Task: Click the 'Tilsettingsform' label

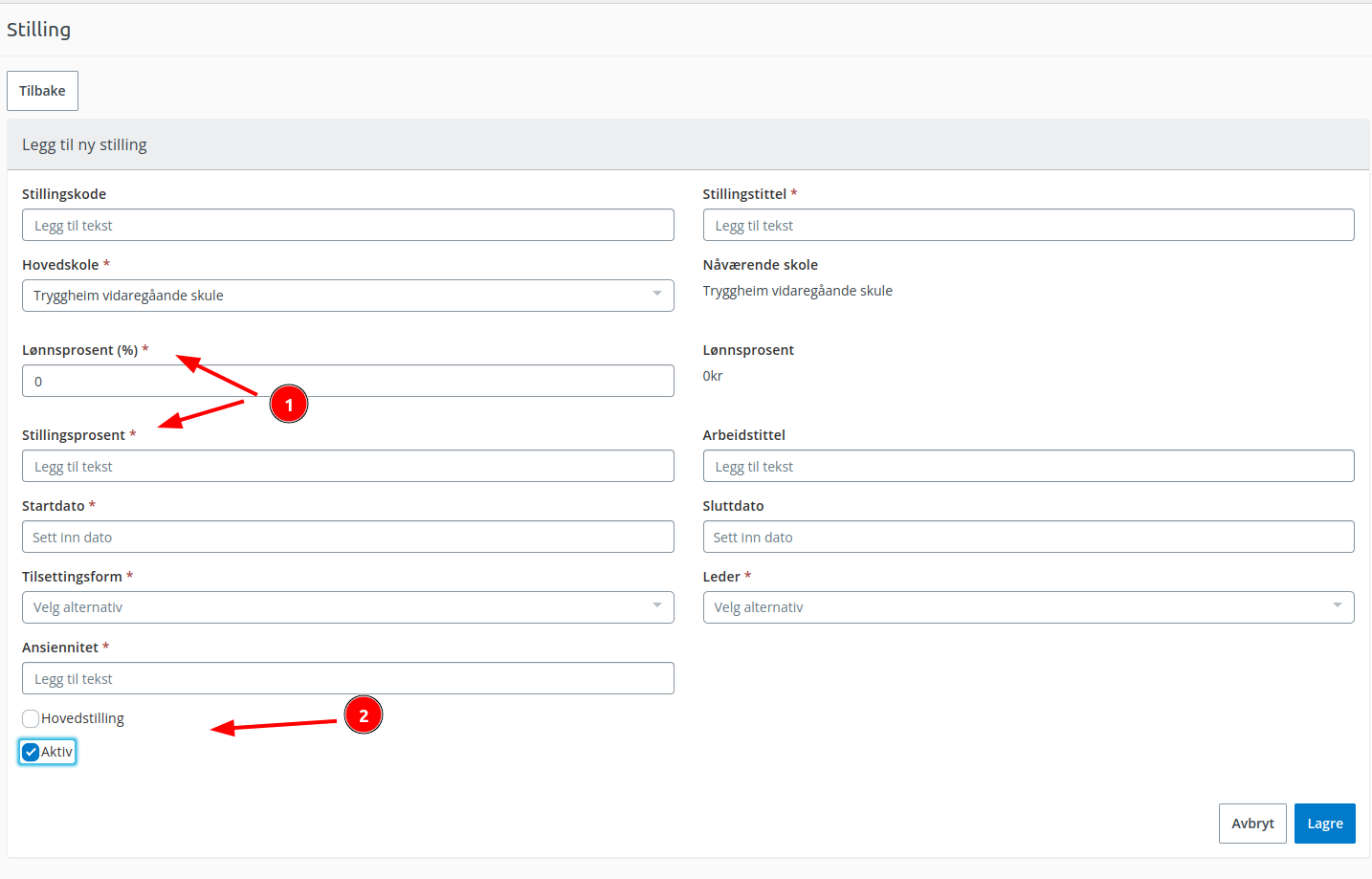Action: coord(73,577)
